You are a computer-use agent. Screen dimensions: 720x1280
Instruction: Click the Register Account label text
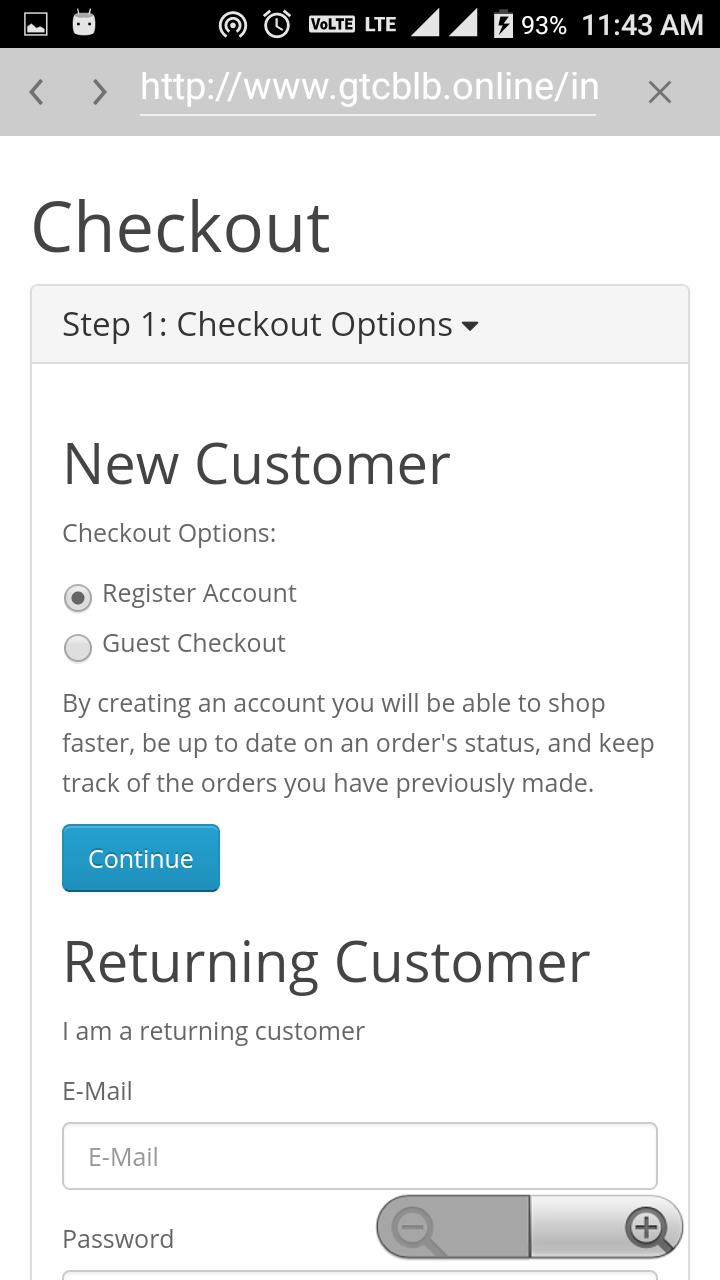(199, 593)
